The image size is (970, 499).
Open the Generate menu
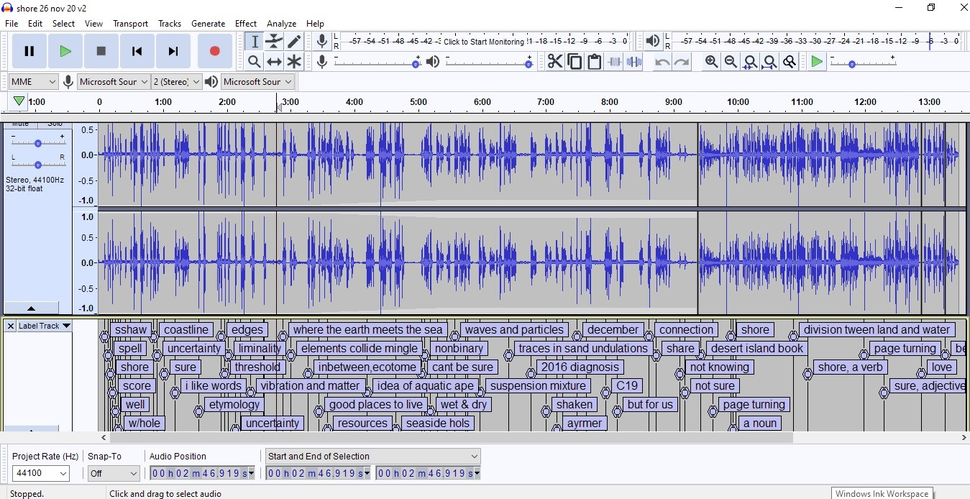(208, 23)
